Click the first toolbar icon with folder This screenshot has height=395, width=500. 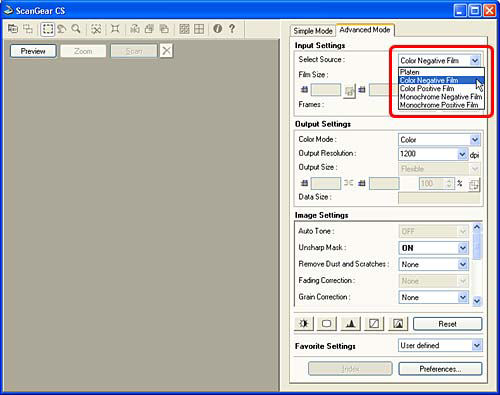(x=13, y=29)
